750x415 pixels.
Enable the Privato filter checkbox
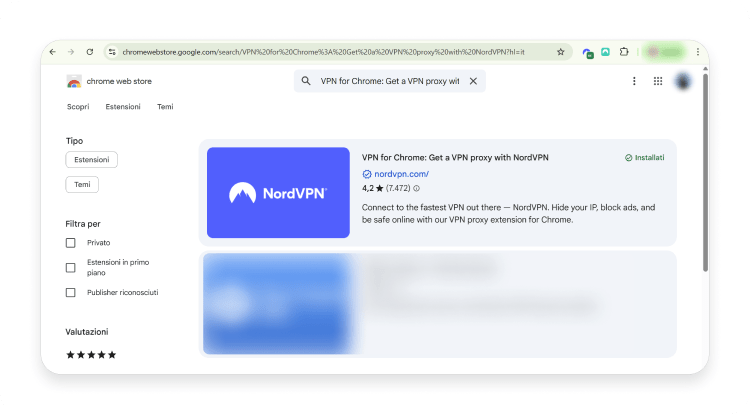tap(71, 243)
